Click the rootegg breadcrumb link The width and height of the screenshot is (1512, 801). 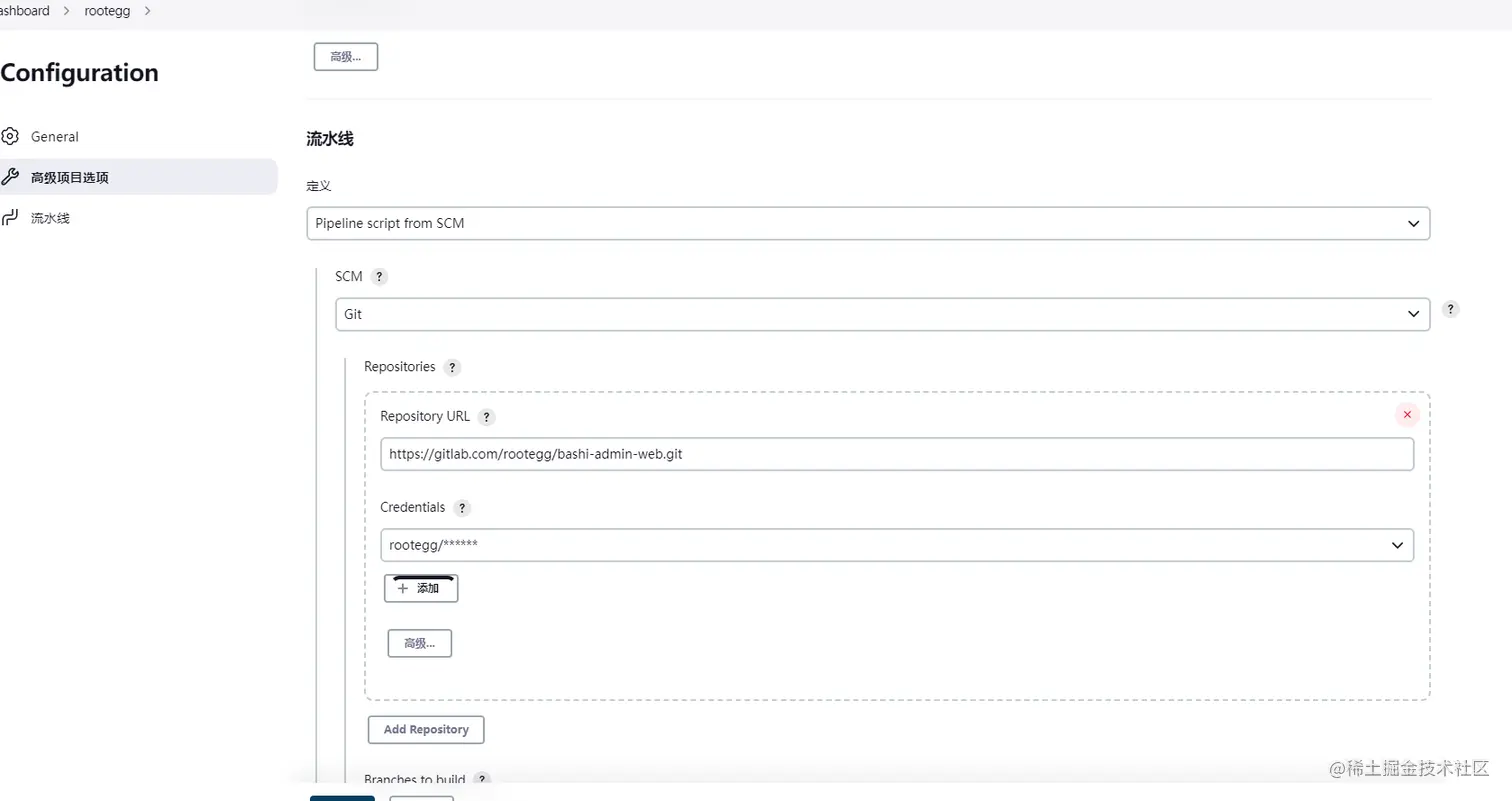107,11
